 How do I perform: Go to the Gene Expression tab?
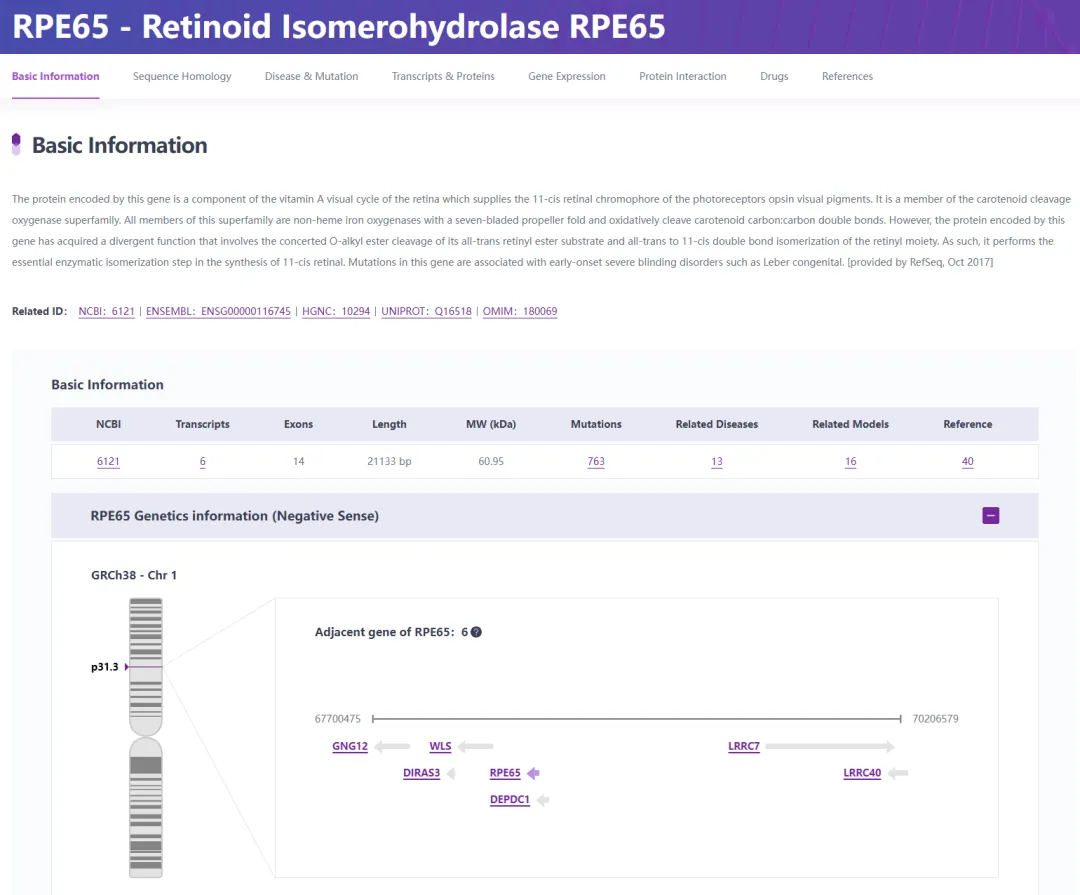pyautogui.click(x=567, y=76)
